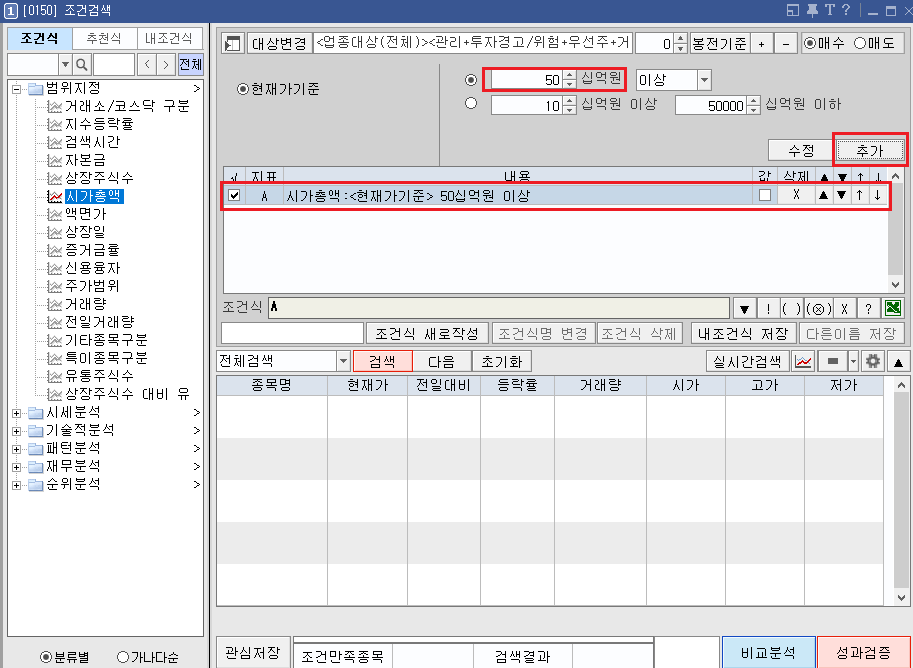Click the question mark help icon
The image size is (913, 668).
point(867,308)
